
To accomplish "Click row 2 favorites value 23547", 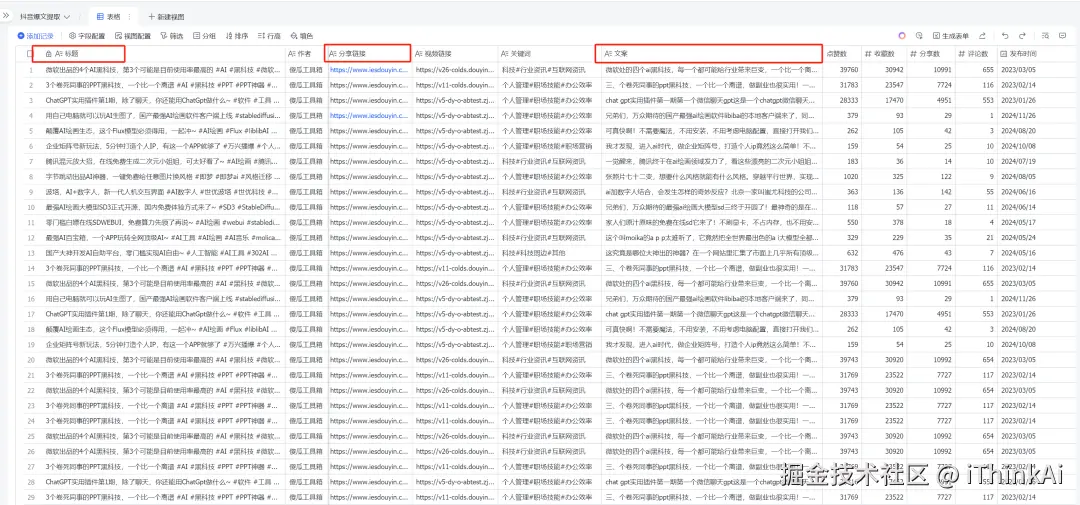I will [892, 85].
